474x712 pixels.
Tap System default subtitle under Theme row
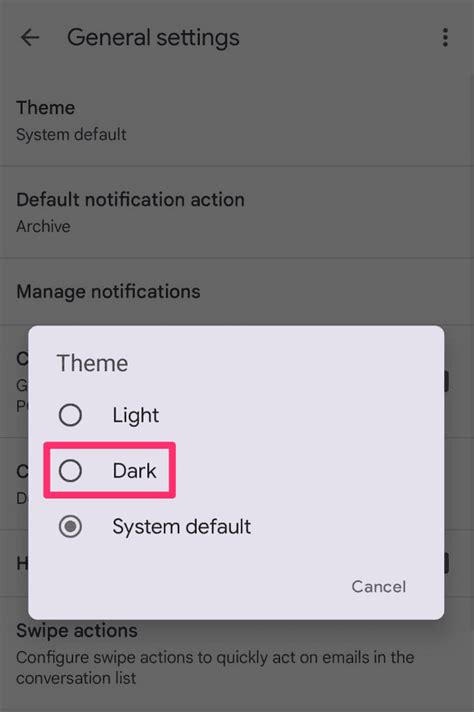point(71,134)
